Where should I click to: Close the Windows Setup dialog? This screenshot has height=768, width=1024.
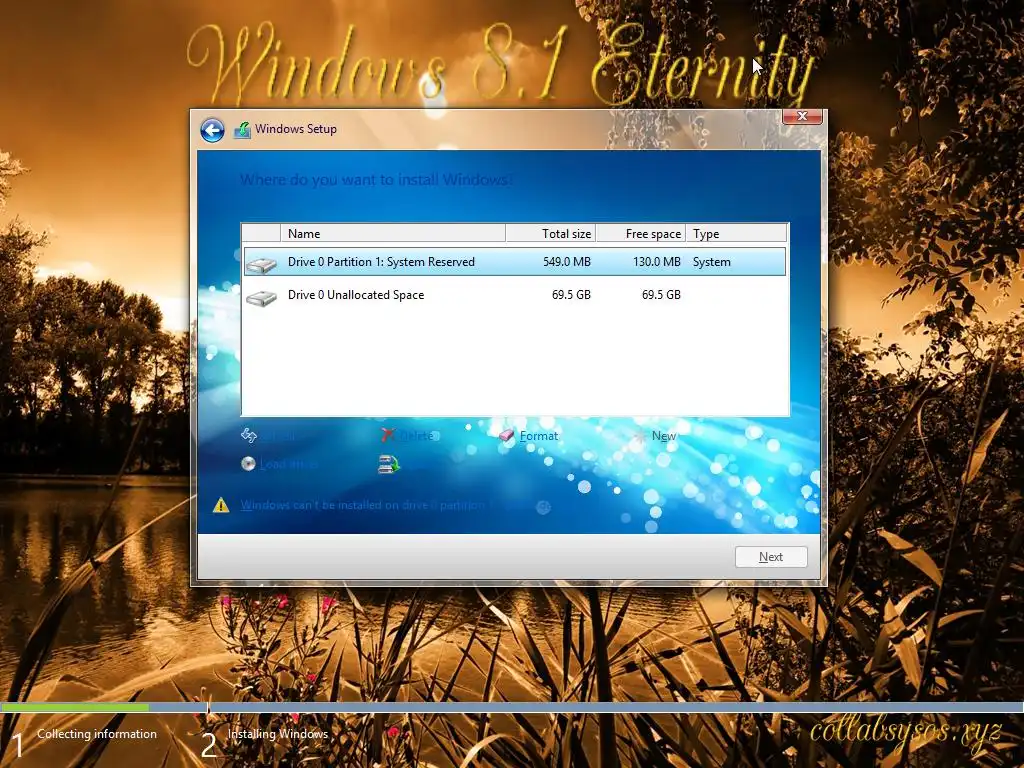click(803, 116)
